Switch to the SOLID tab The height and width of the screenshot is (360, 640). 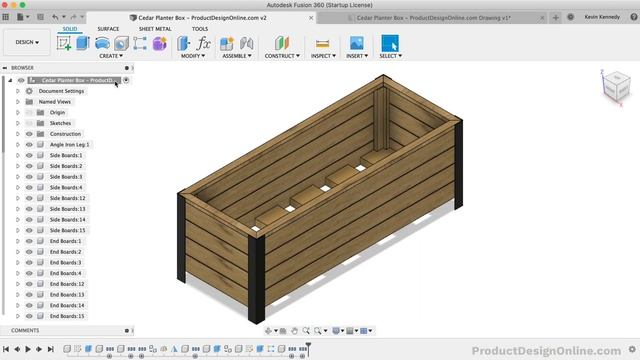pyautogui.click(x=70, y=29)
